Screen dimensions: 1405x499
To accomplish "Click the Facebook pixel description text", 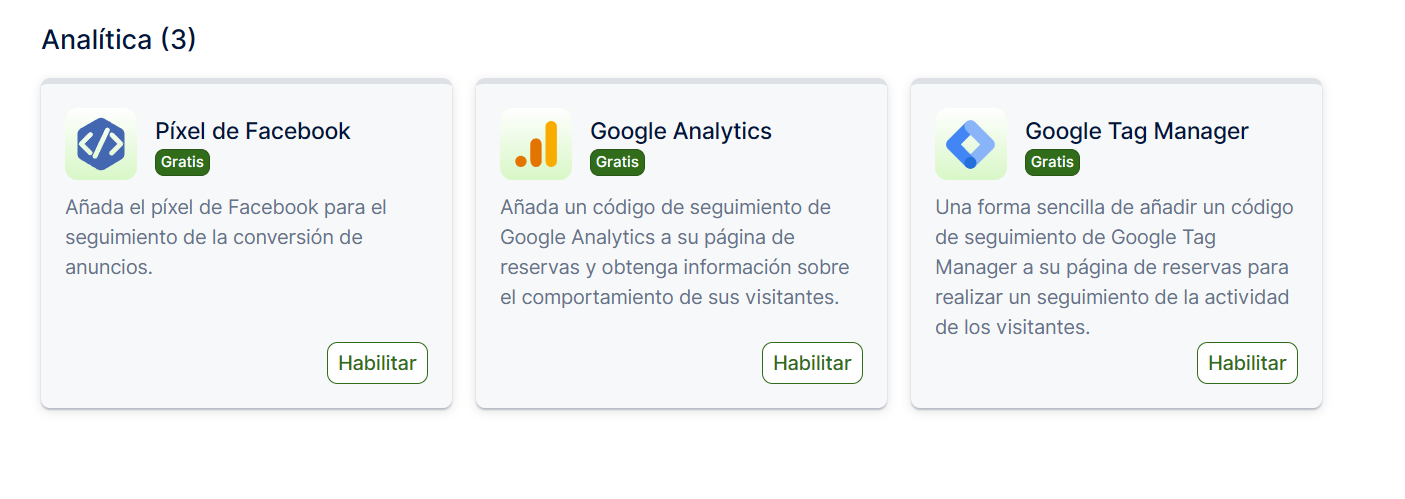I will 225,238.
